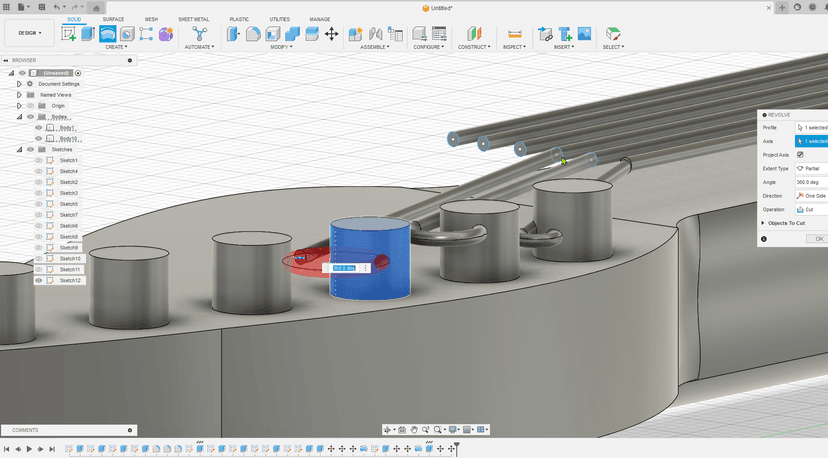Toggle the Project Axis checkbox
This screenshot has width=828, height=458.
pyautogui.click(x=800, y=155)
